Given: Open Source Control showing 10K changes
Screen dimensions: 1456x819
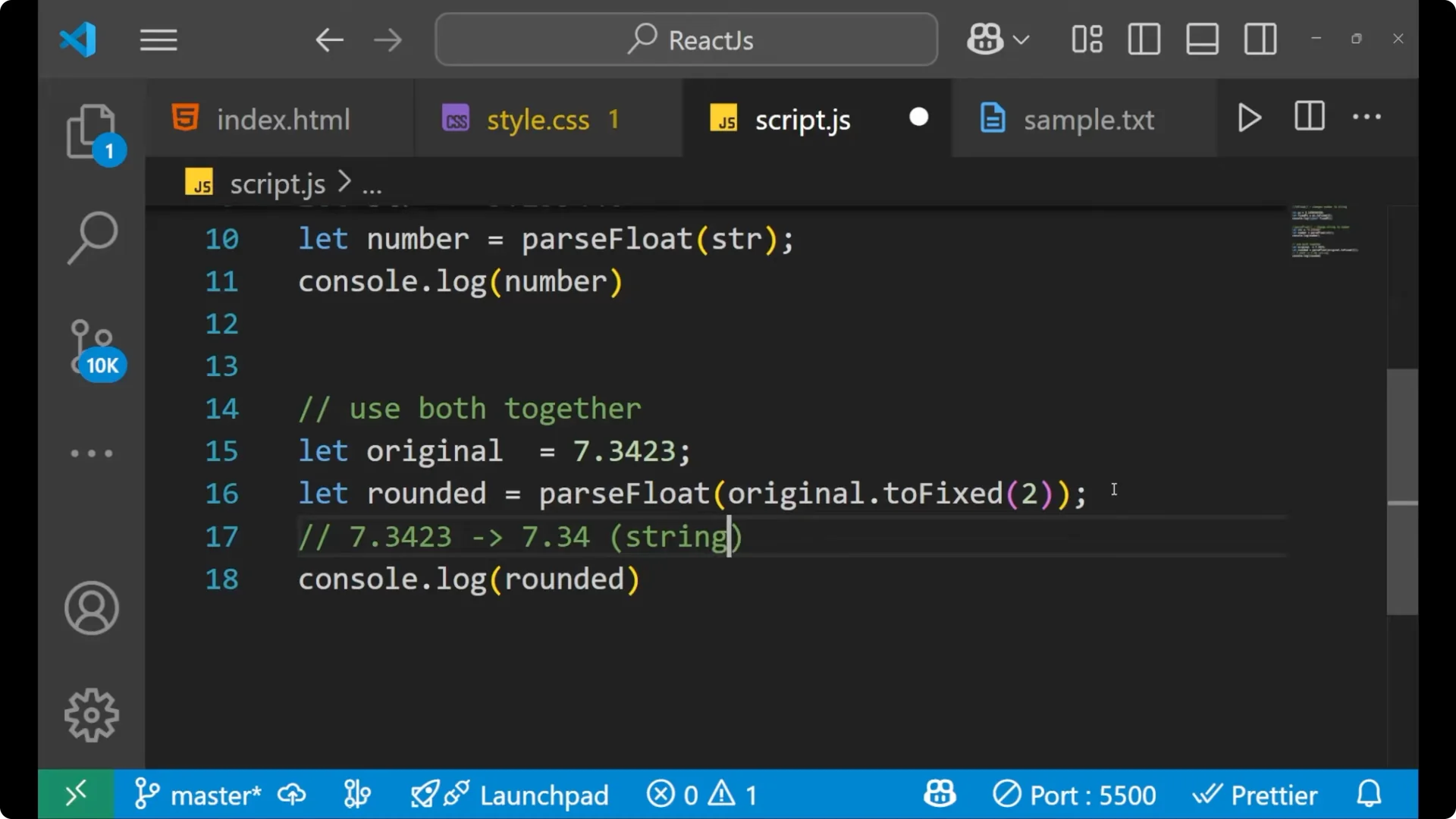Looking at the screenshot, I should pos(91,345).
